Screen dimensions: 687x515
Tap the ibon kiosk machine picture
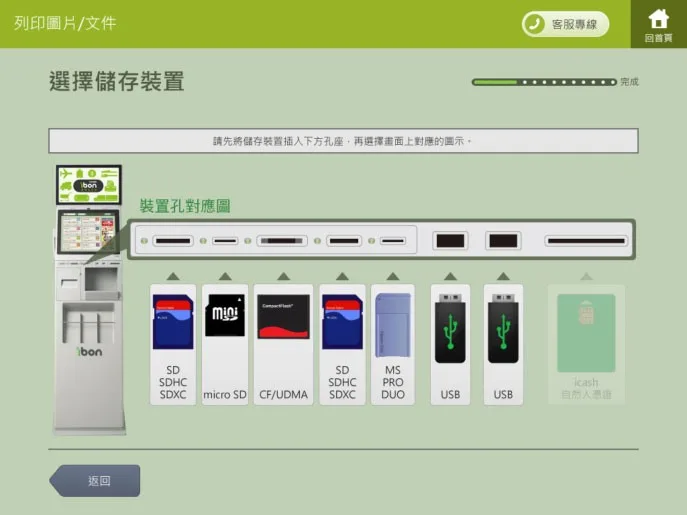pos(90,300)
